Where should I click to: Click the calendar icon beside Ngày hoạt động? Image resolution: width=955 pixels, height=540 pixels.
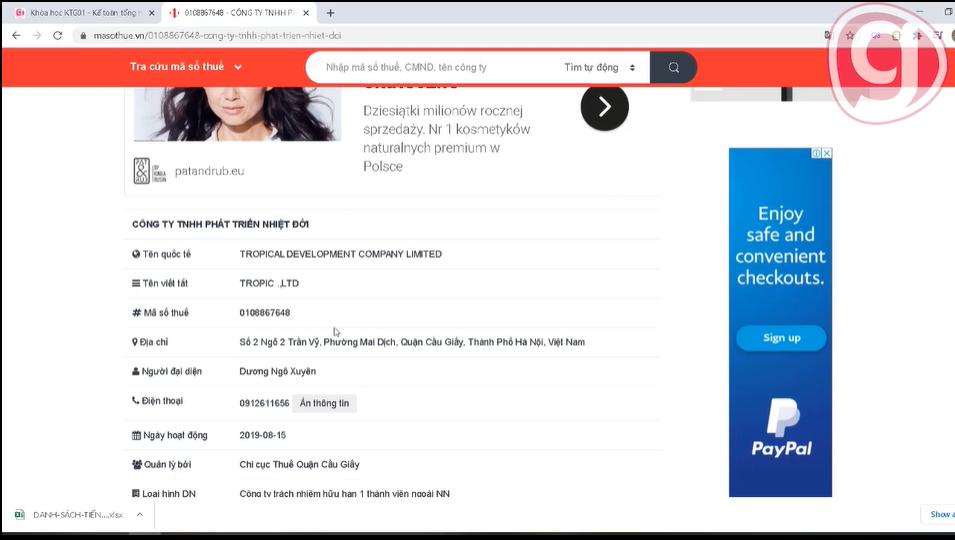(136, 435)
